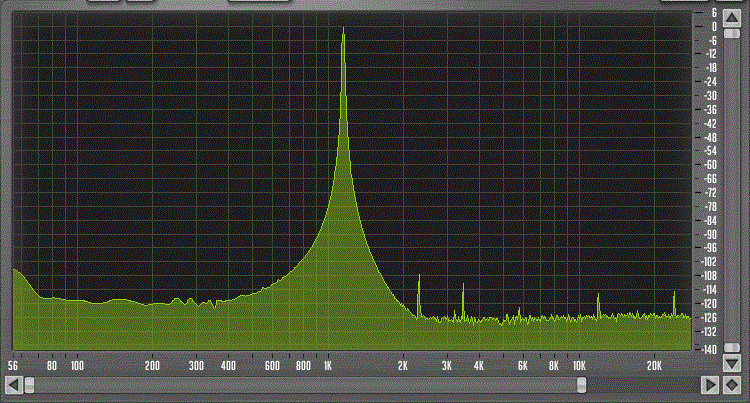The width and height of the screenshot is (750, 403).
Task: Grab the left handle of horizontal range slider
Action: point(30,385)
